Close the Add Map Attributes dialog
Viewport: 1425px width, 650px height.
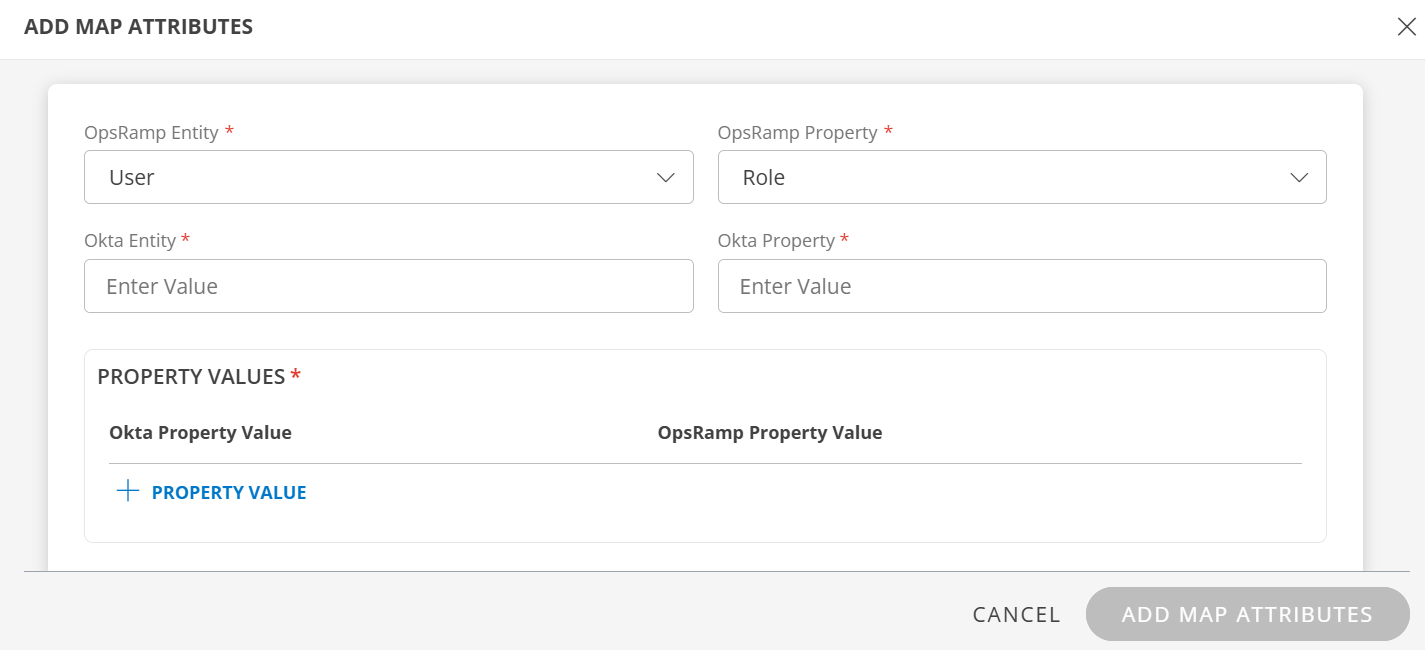(1407, 27)
